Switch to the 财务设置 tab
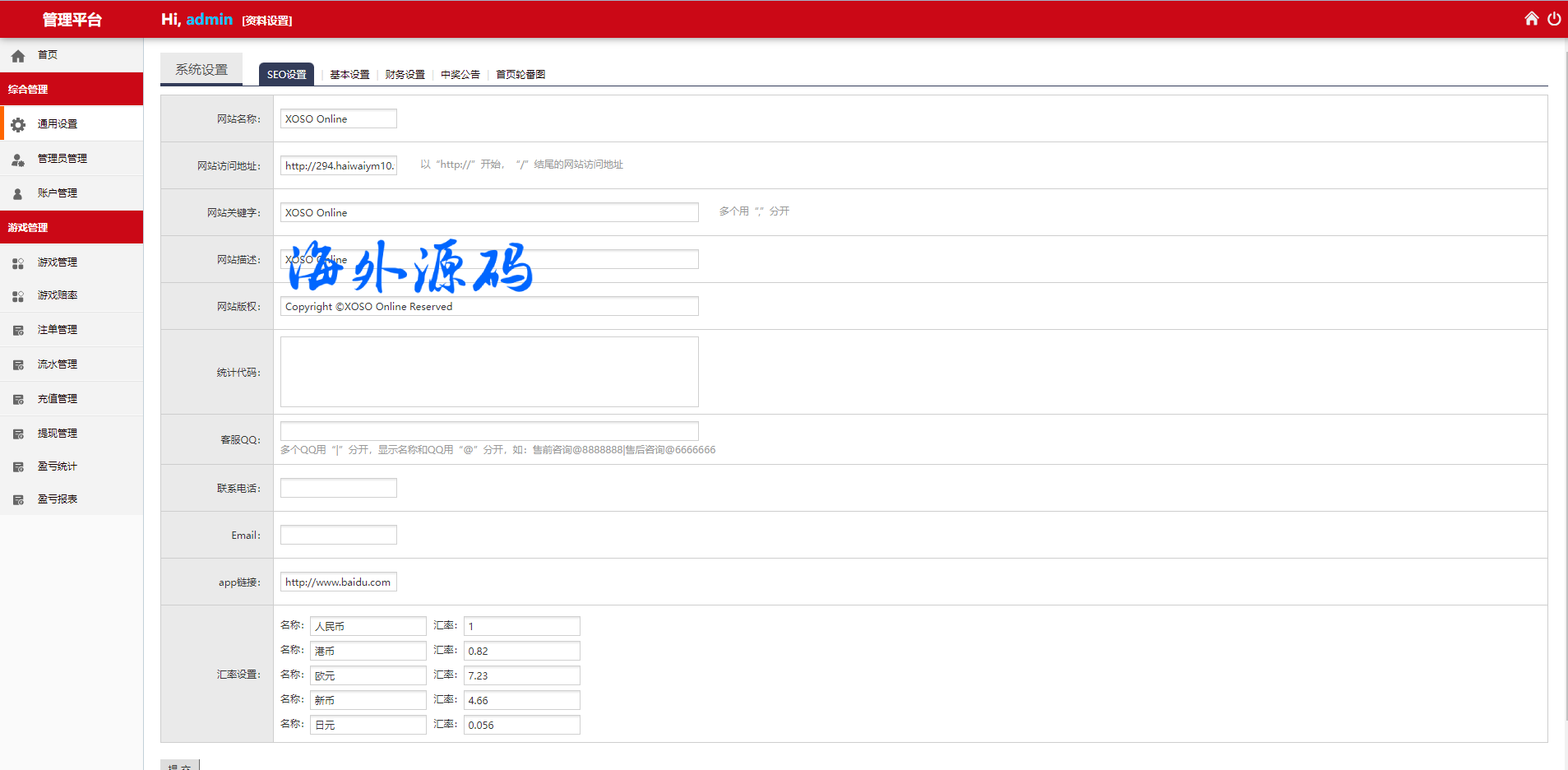The image size is (1568, 770). pos(405,75)
